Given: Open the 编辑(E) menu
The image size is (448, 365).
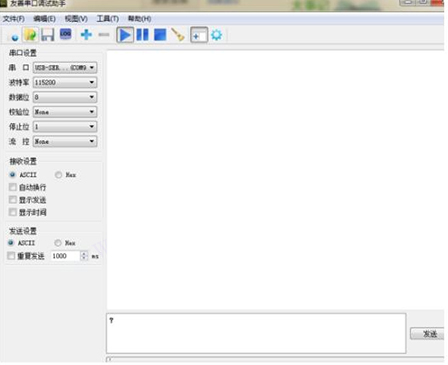Looking at the screenshot, I should tap(45, 19).
